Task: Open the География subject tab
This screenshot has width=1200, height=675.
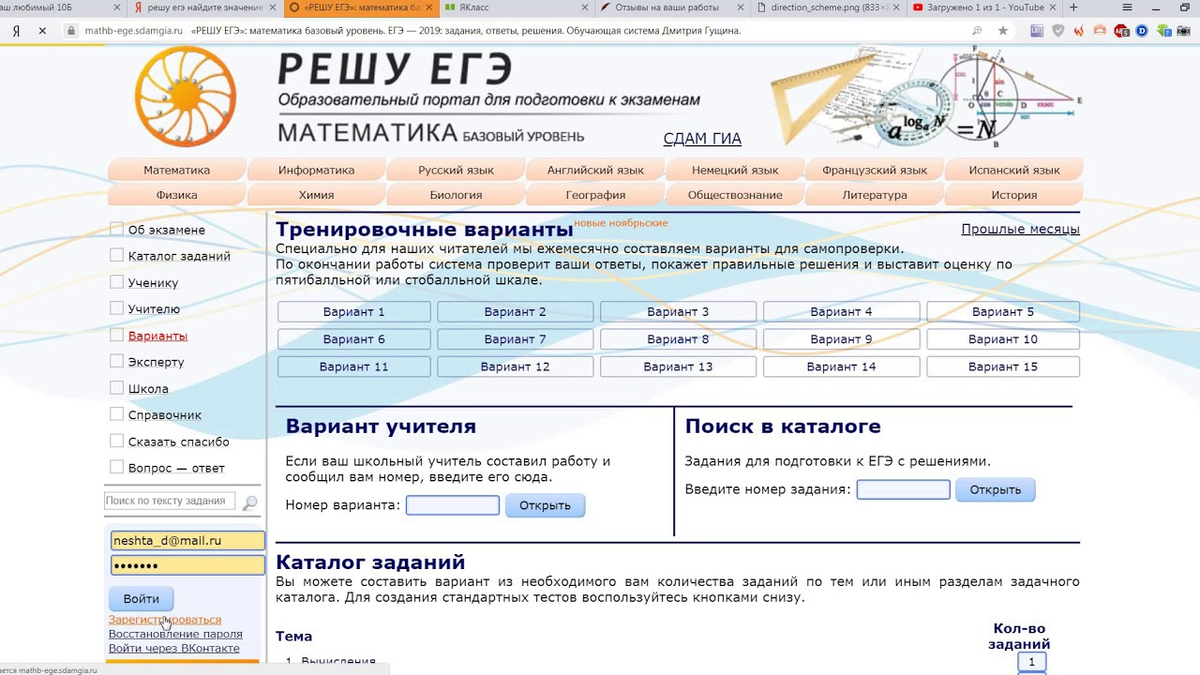Action: [596, 195]
